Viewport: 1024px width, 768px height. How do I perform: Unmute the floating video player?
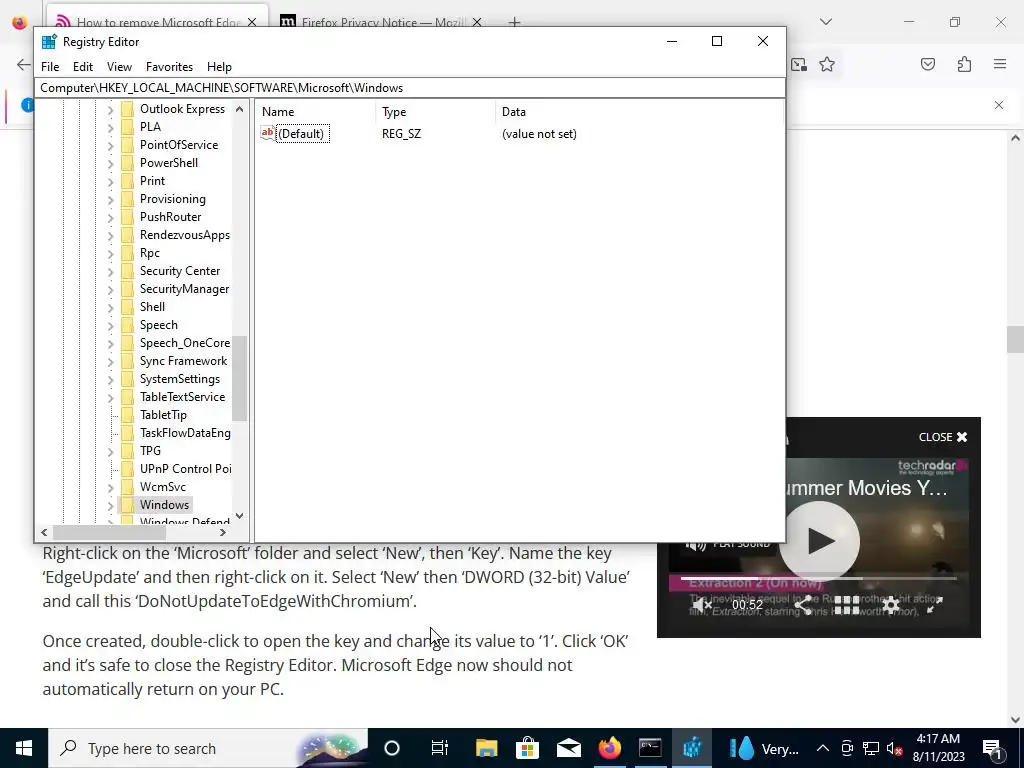click(x=702, y=605)
